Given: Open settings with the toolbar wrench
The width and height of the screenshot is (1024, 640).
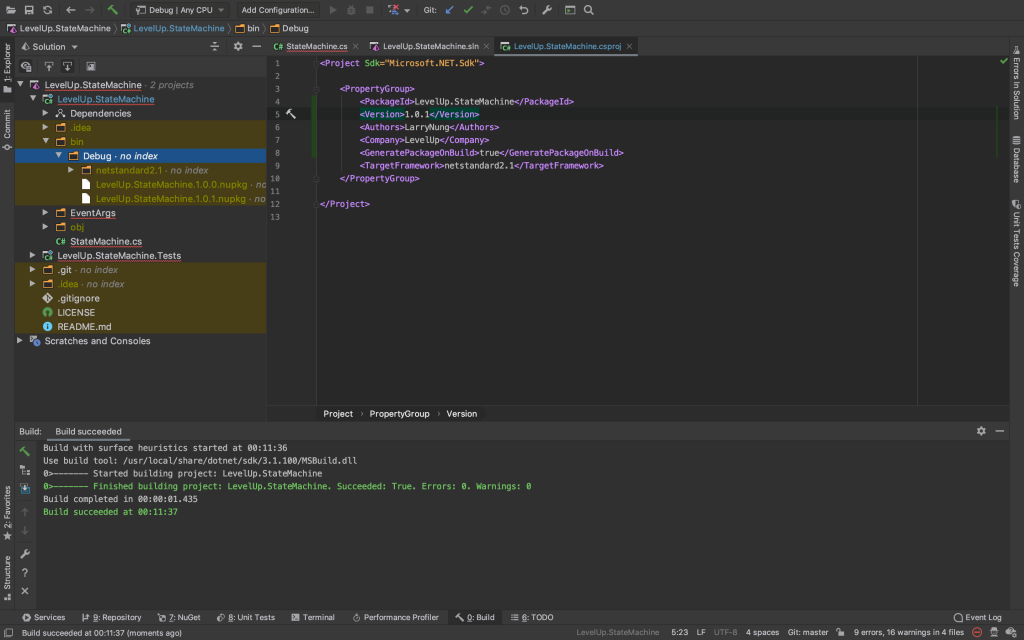Looking at the screenshot, I should pos(547,10).
